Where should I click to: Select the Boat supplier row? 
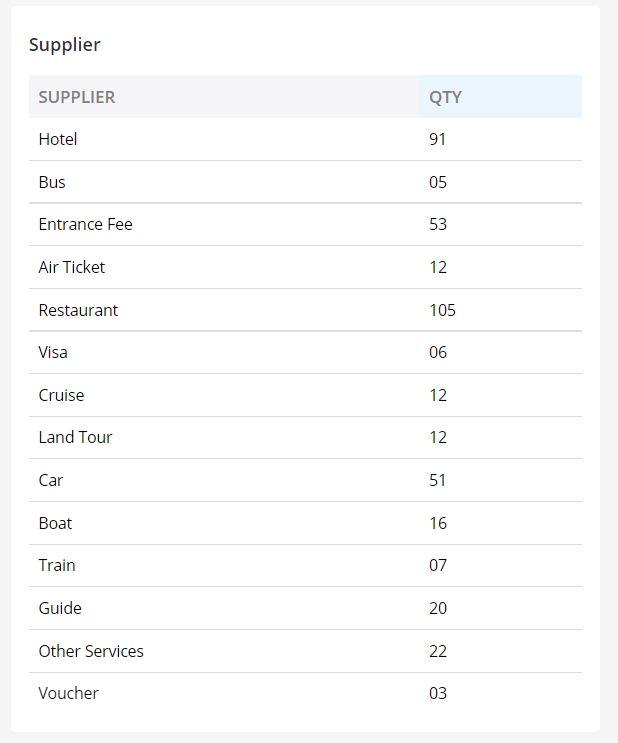[305, 523]
